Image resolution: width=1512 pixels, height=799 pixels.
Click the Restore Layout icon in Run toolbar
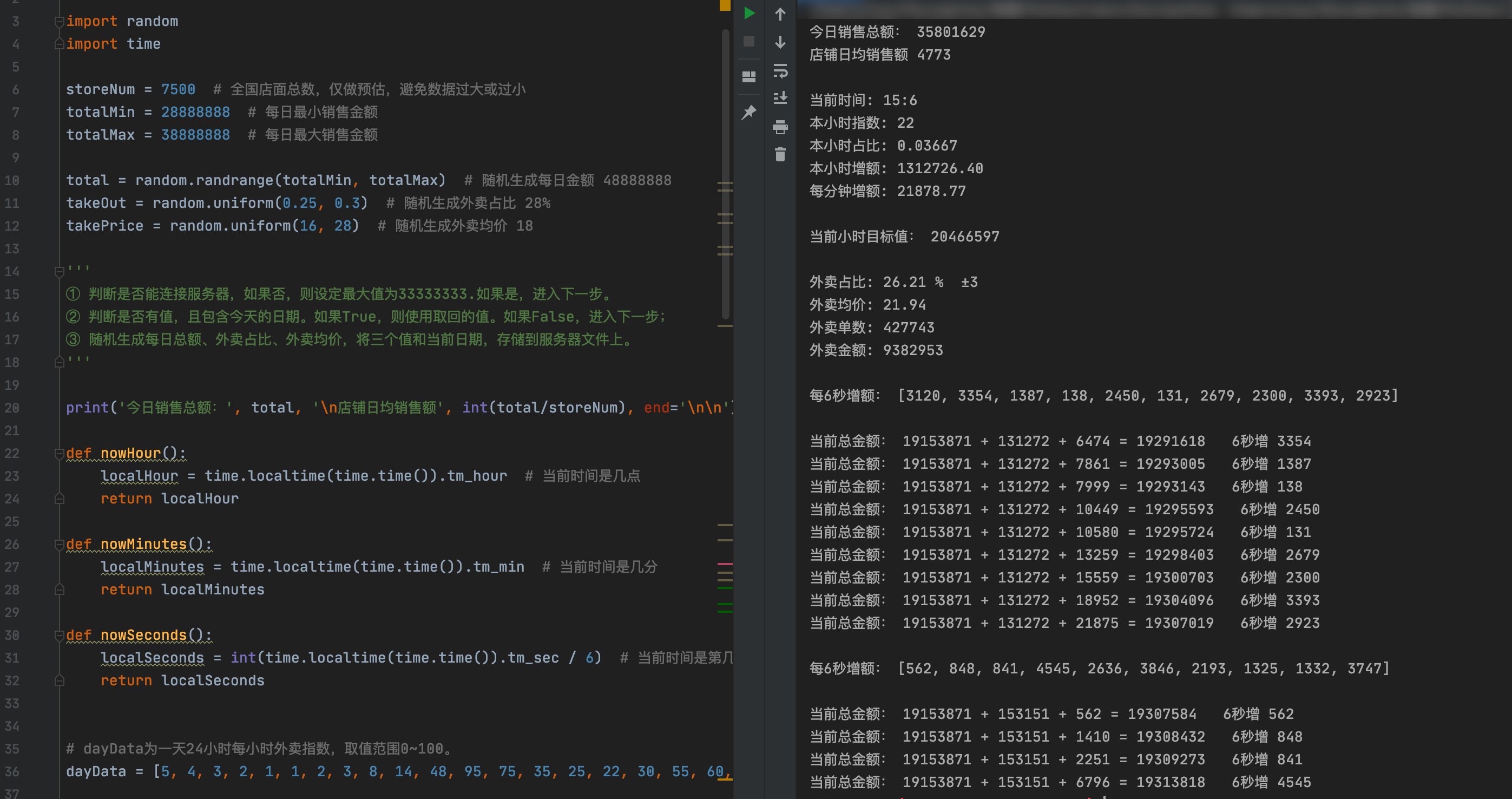749,76
